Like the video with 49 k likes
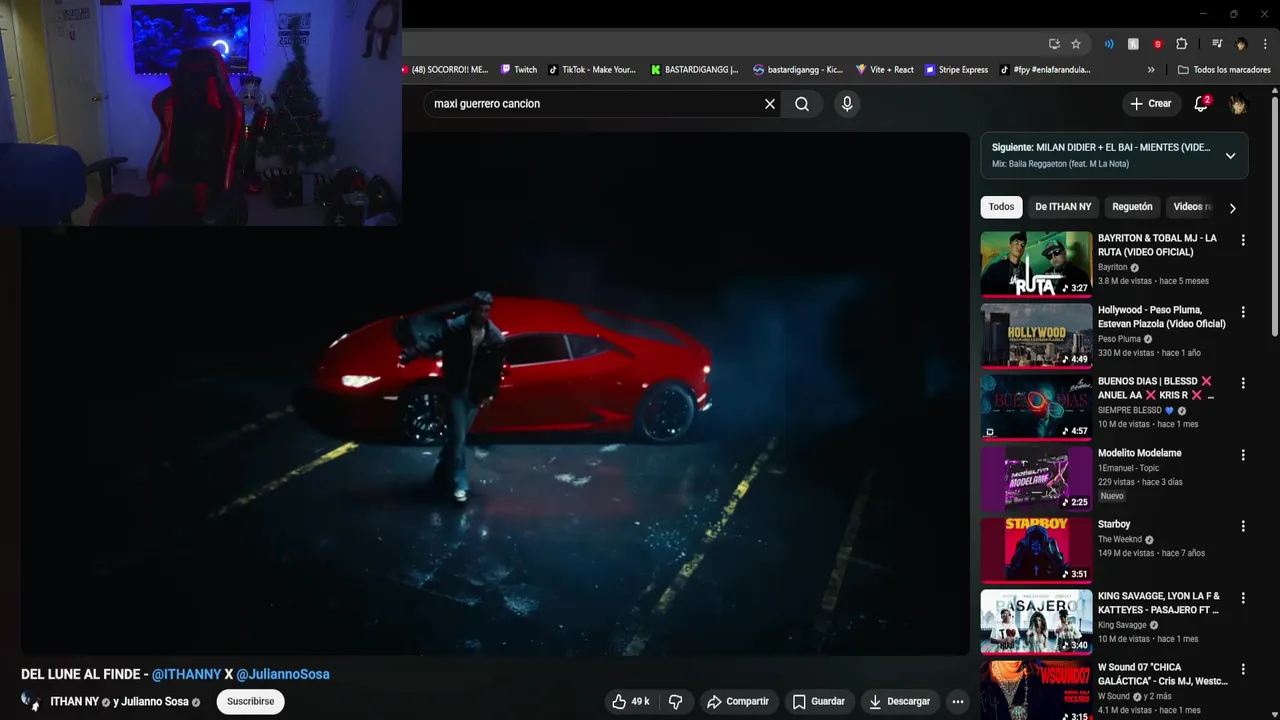Viewport: 1280px width, 720px height. (631, 702)
